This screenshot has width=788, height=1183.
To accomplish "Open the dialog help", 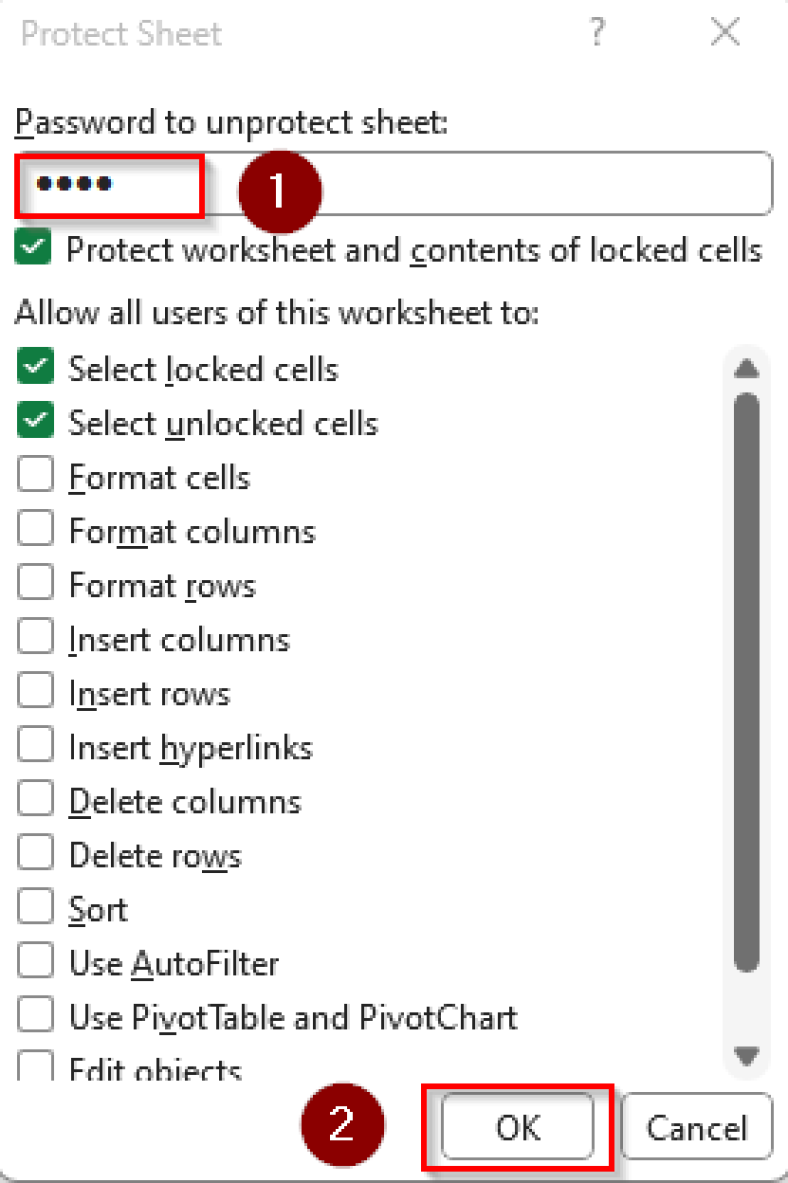I will (597, 33).
